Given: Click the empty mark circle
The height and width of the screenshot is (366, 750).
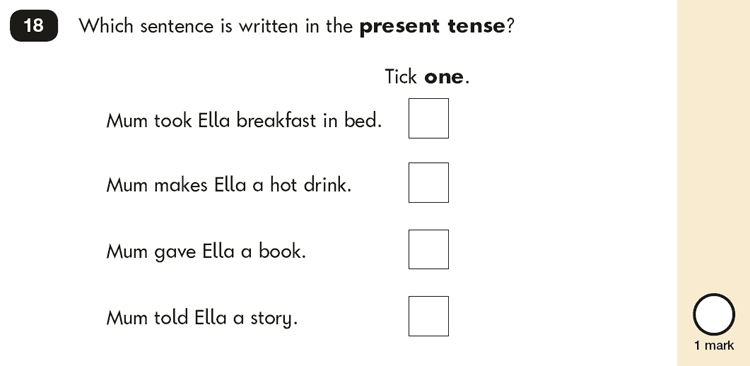Looking at the screenshot, I should coord(714,314).
